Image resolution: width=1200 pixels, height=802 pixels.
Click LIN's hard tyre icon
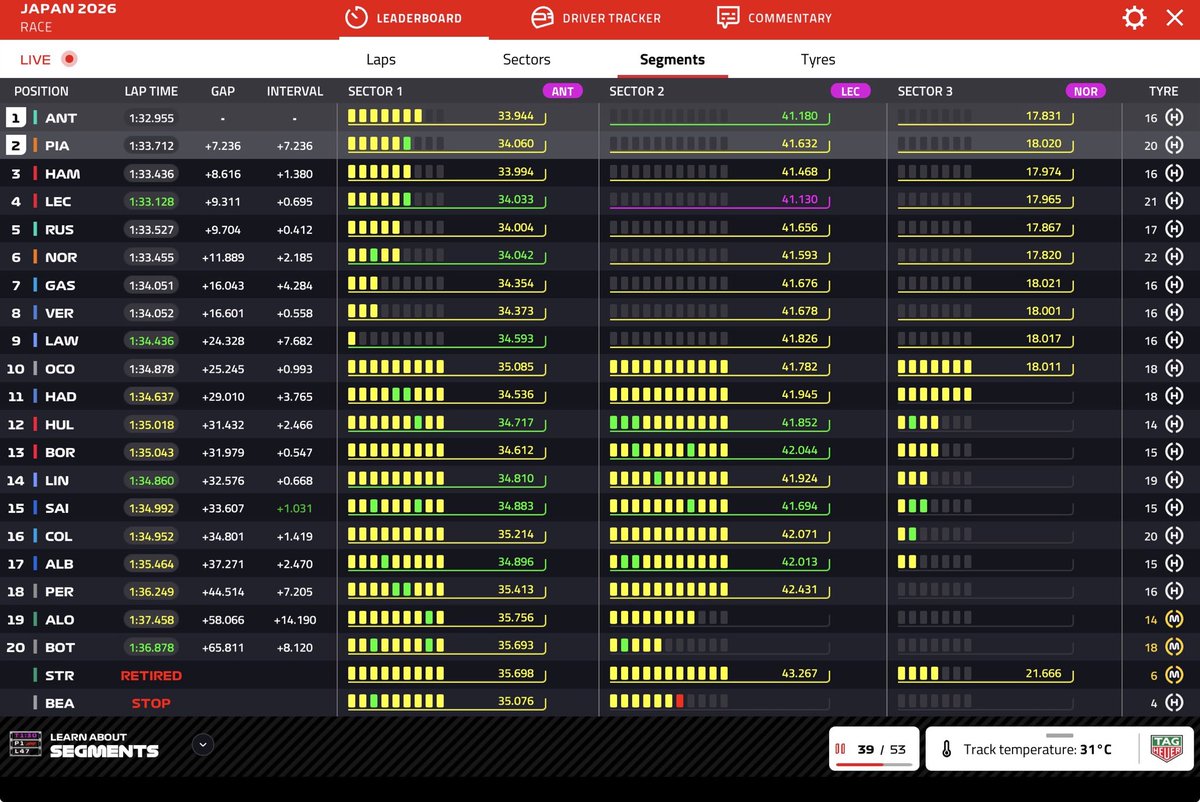(1176, 481)
